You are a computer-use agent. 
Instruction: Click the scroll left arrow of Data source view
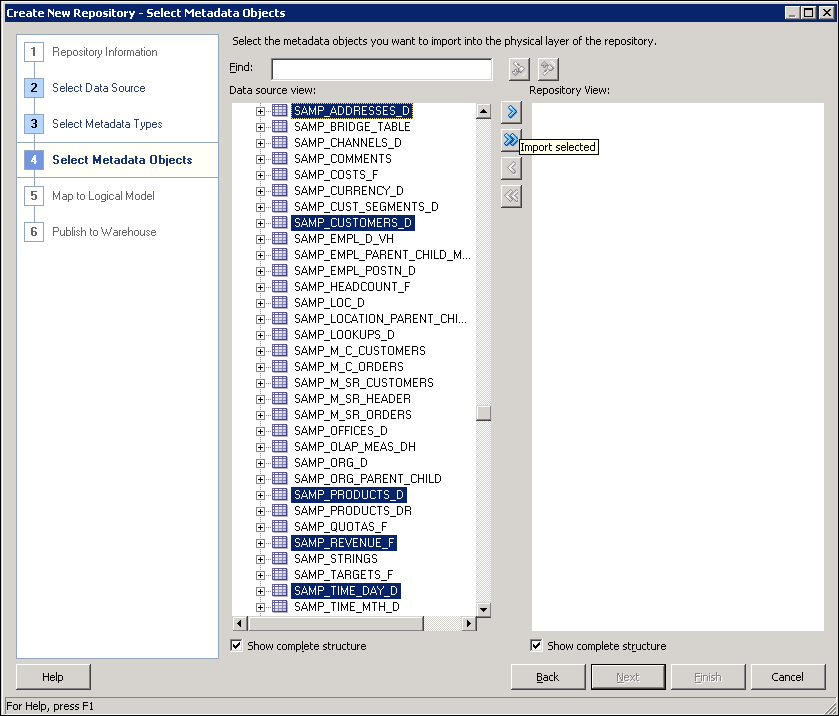click(240, 623)
